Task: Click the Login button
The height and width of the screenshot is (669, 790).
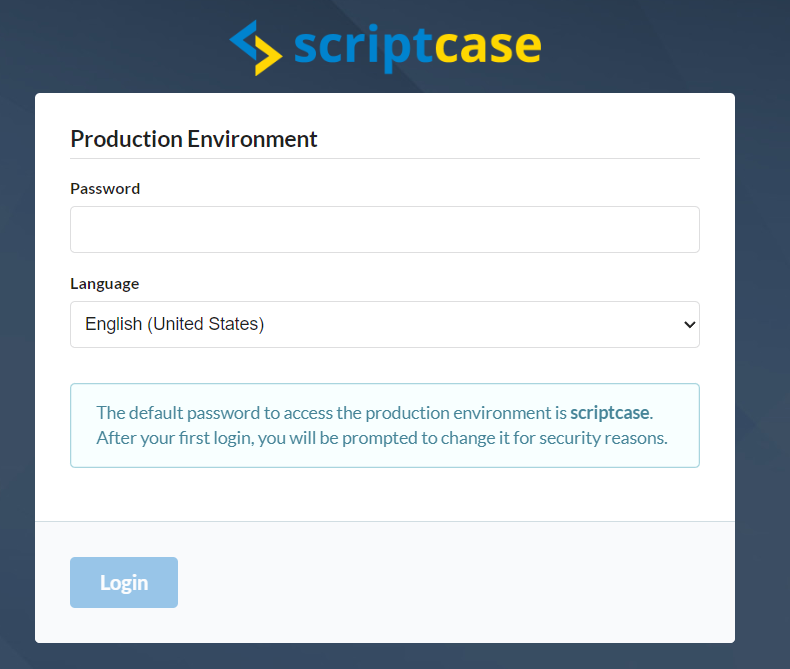Action: click(x=124, y=582)
